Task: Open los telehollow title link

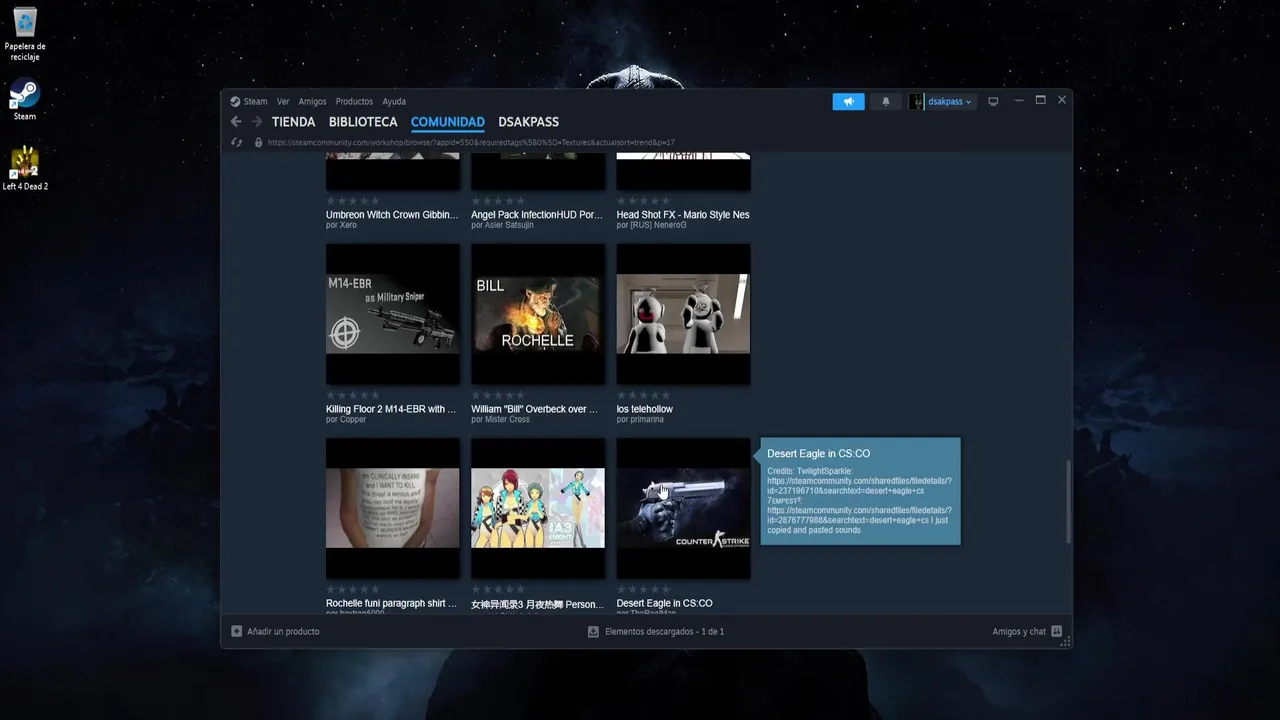Action: [x=644, y=409]
